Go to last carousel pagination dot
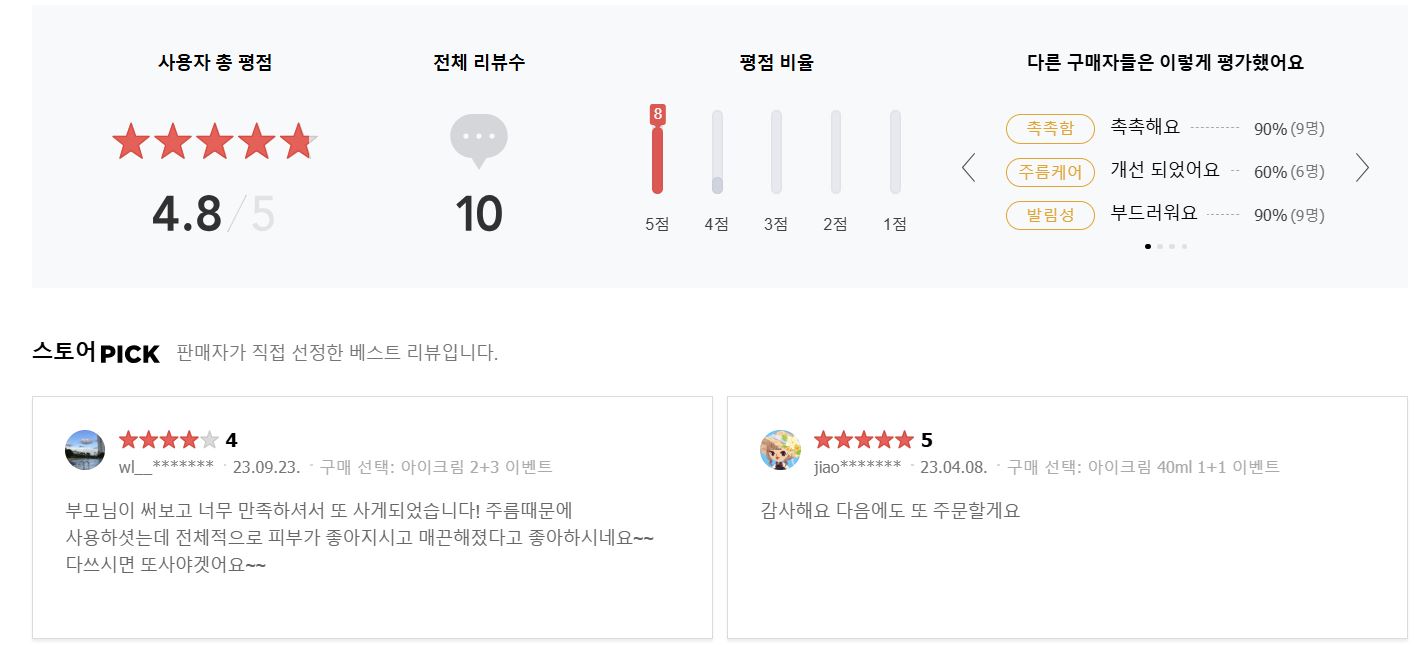The height and width of the screenshot is (647, 1421). tap(1185, 246)
